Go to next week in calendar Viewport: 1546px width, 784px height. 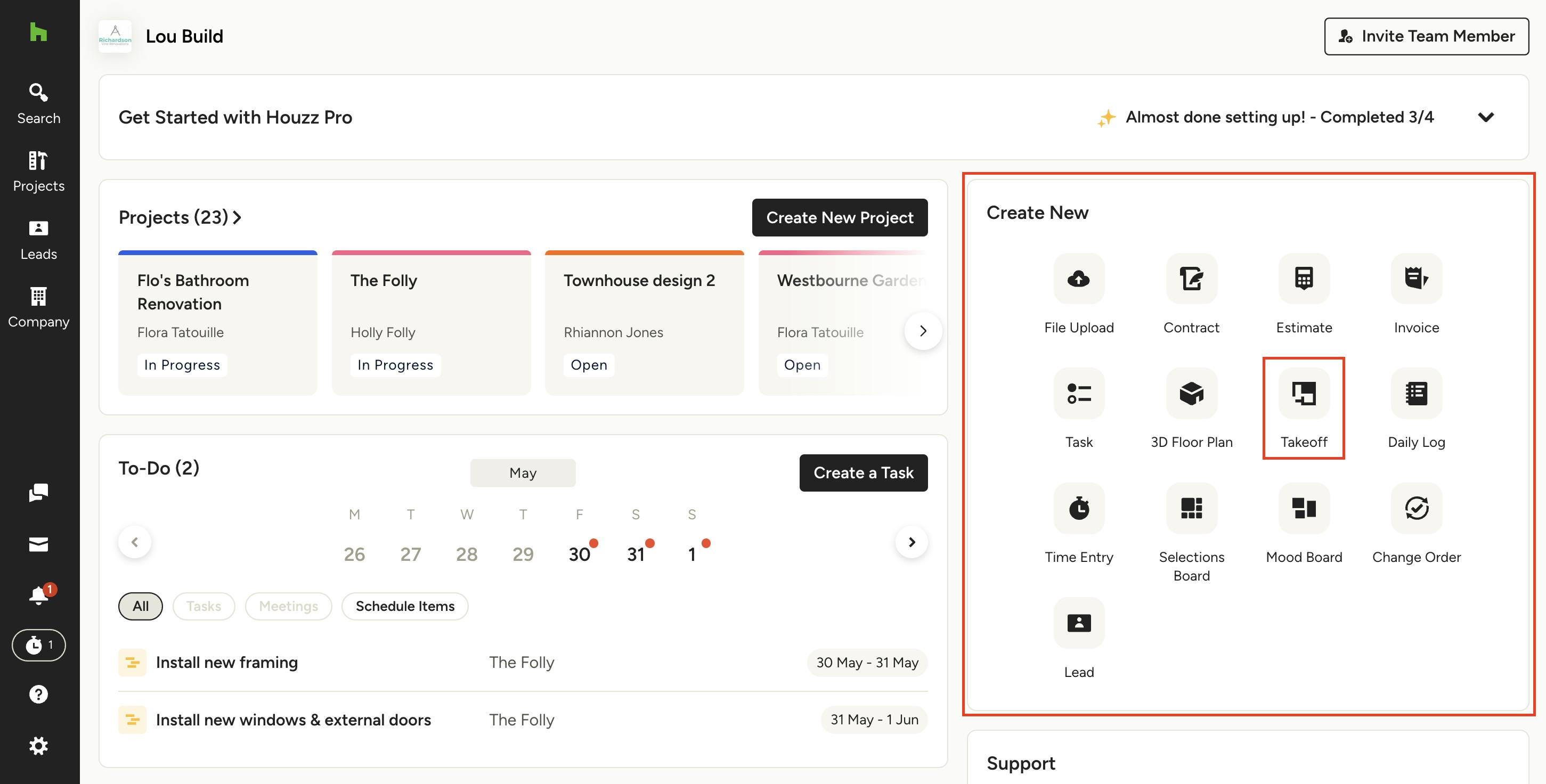(911, 542)
